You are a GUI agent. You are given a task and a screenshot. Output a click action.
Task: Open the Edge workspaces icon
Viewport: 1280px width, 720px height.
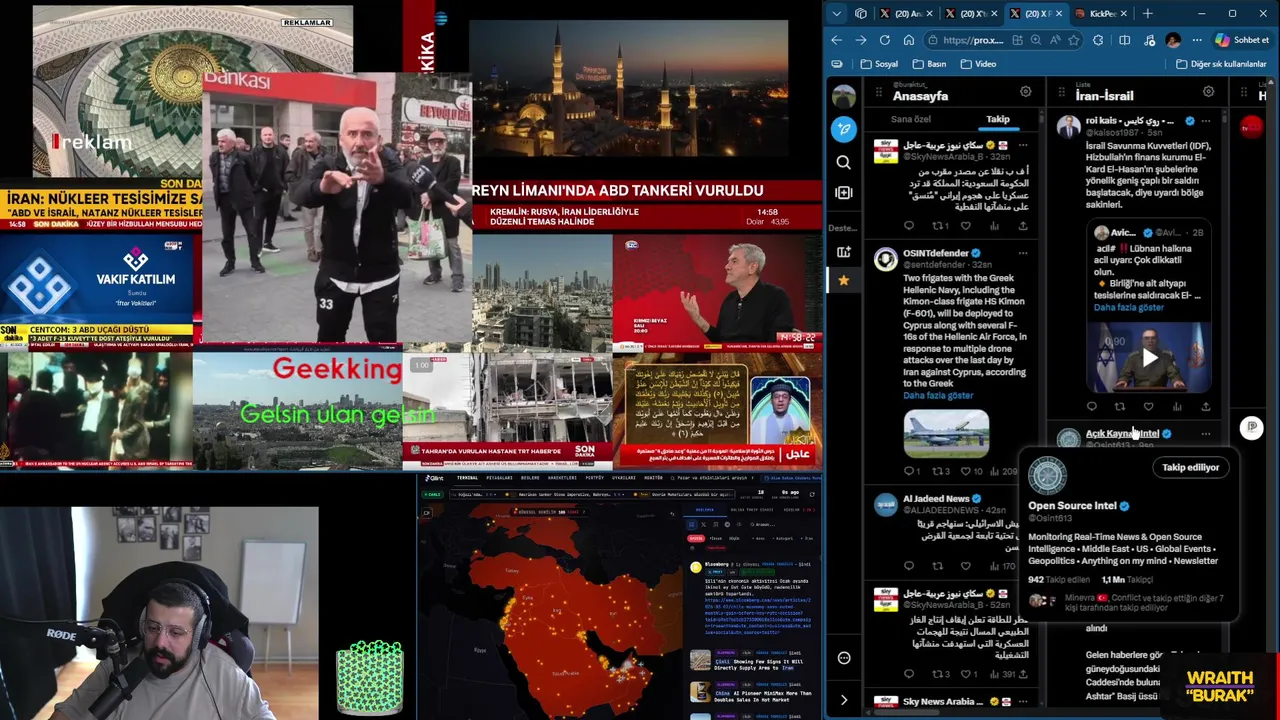pyautogui.click(x=861, y=13)
